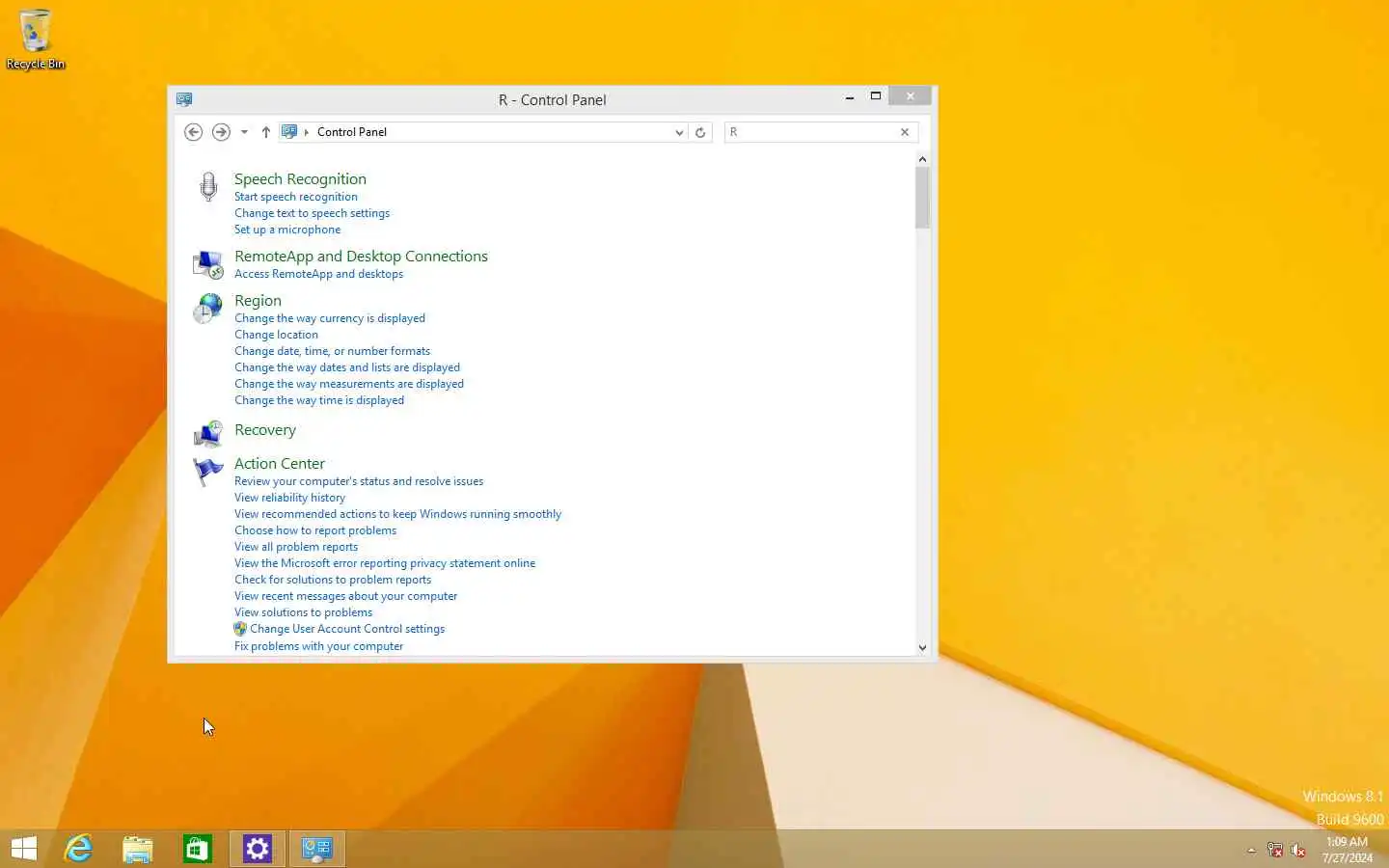Click Choose how to report problems
This screenshot has height=868, width=1389.
pos(315,530)
